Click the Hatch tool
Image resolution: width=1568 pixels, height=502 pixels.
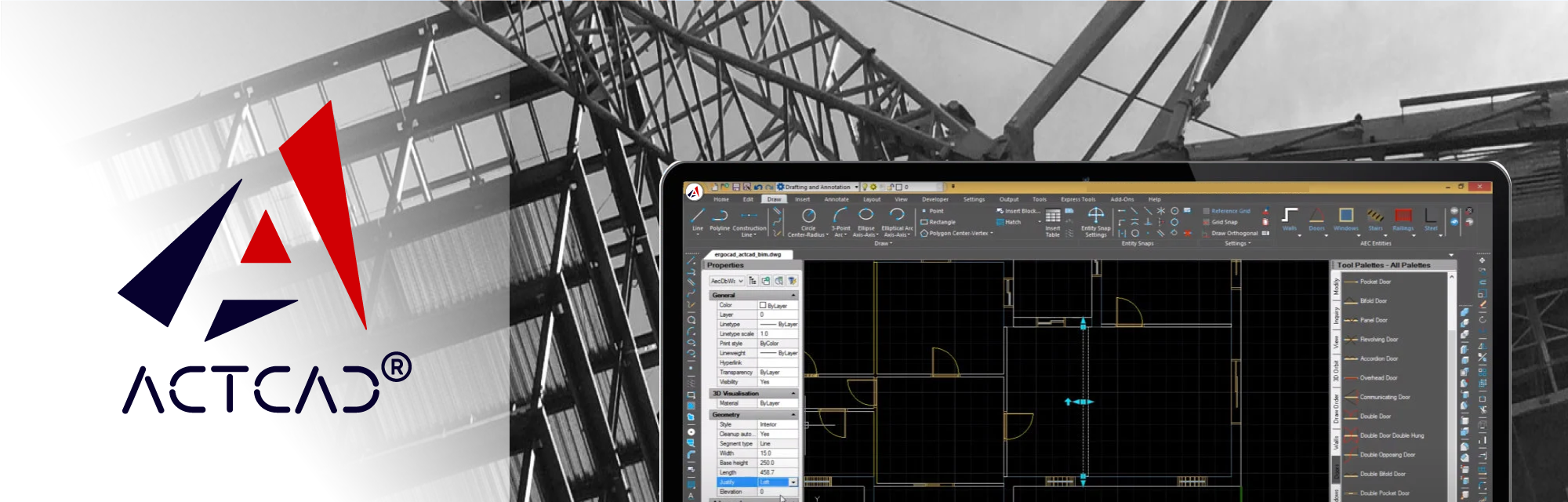click(x=1008, y=222)
